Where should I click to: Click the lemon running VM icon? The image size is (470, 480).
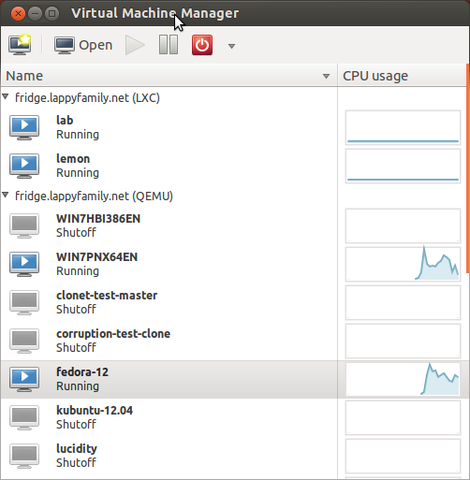click(24, 166)
